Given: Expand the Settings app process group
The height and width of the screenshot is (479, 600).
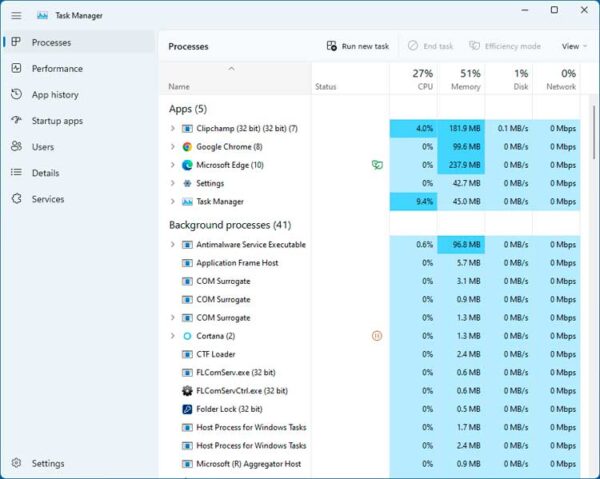Looking at the screenshot, I should click(x=173, y=183).
